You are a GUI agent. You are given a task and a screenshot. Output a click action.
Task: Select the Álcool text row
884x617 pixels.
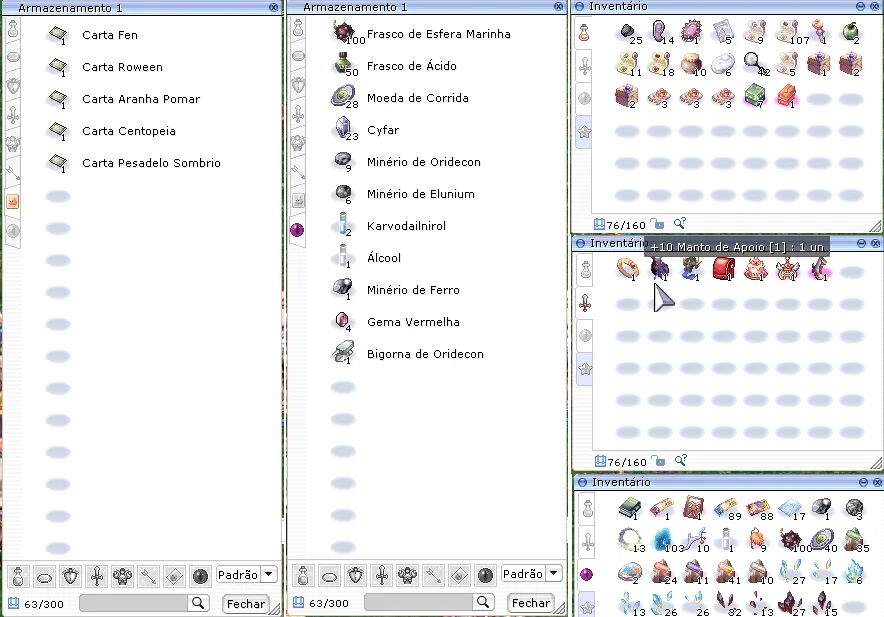pos(384,258)
